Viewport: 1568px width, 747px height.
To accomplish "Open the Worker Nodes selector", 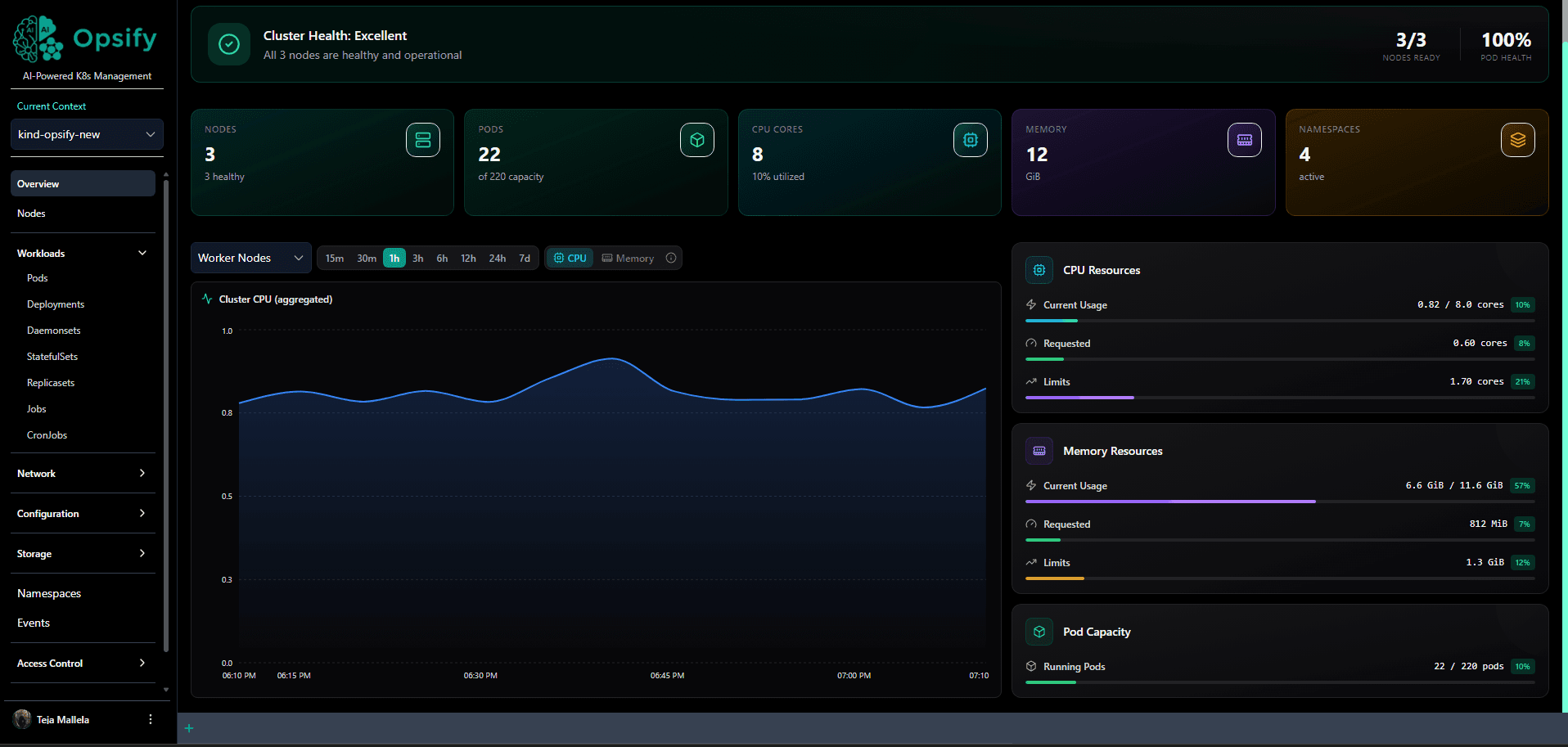I will [x=250, y=257].
